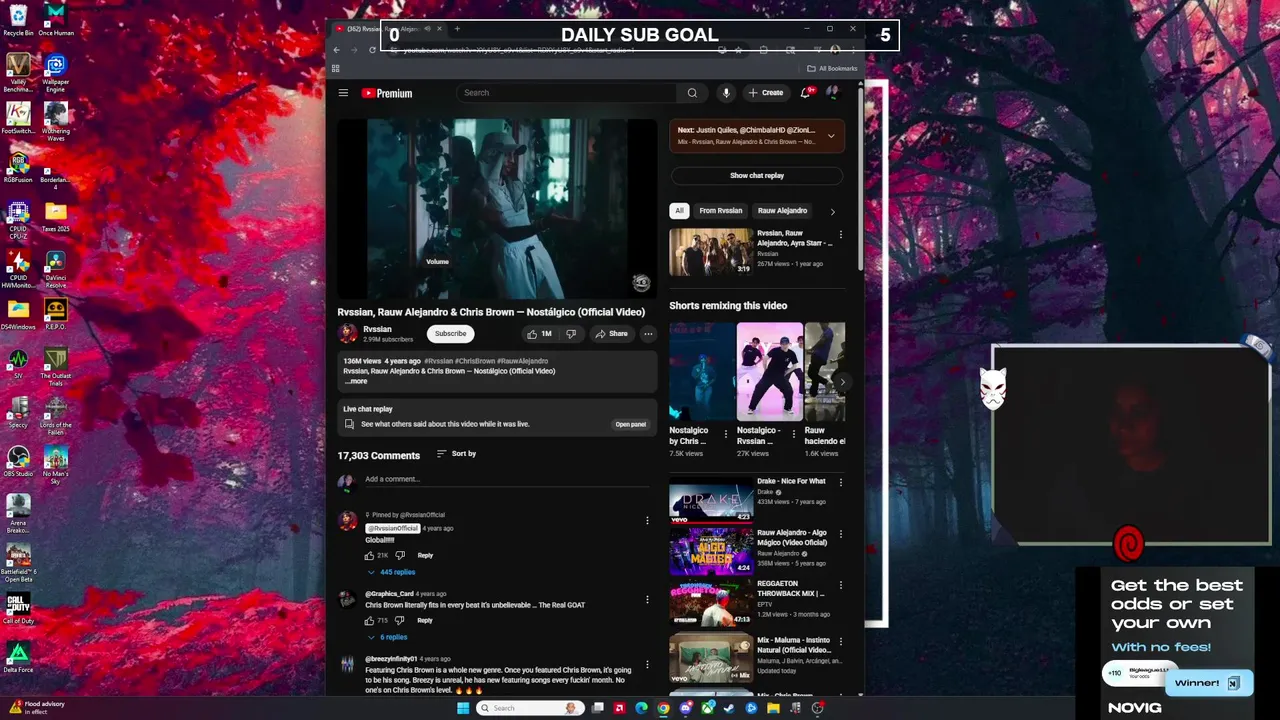Open All Bookmarks folder in Chrome
Image resolution: width=1280 pixels, height=720 pixels.
[x=832, y=69]
